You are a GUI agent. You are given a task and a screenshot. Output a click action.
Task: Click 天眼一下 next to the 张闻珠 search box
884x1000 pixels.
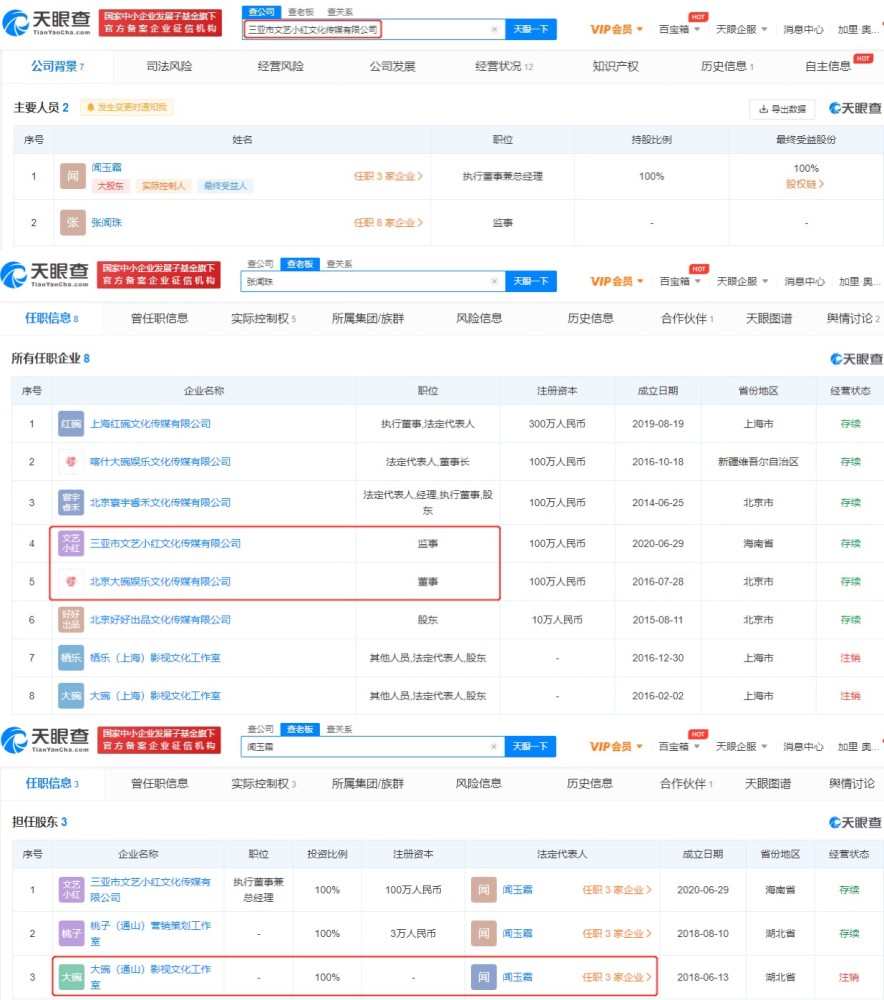(x=531, y=281)
